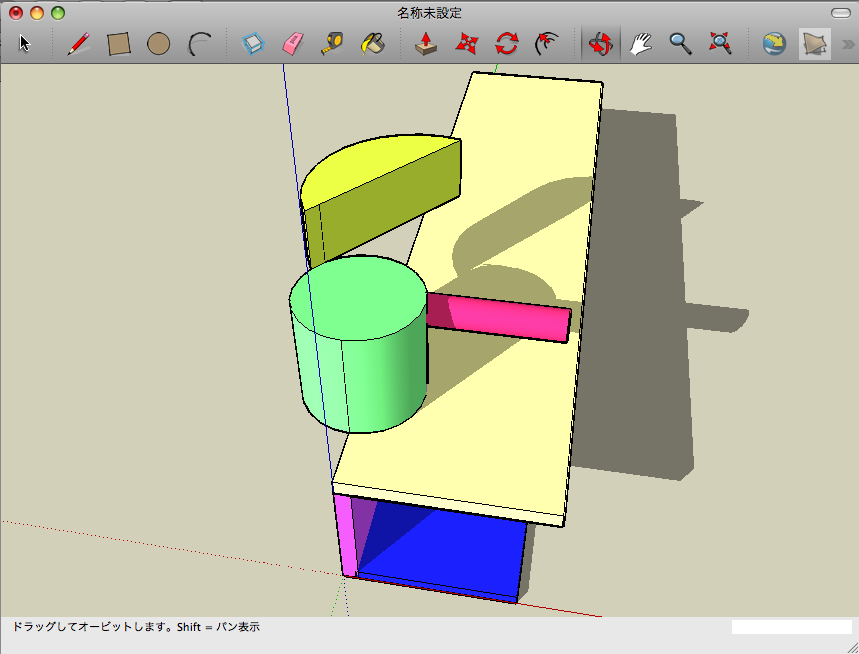
Task: Pick the Rectangle drawing tool
Action: pos(118,44)
